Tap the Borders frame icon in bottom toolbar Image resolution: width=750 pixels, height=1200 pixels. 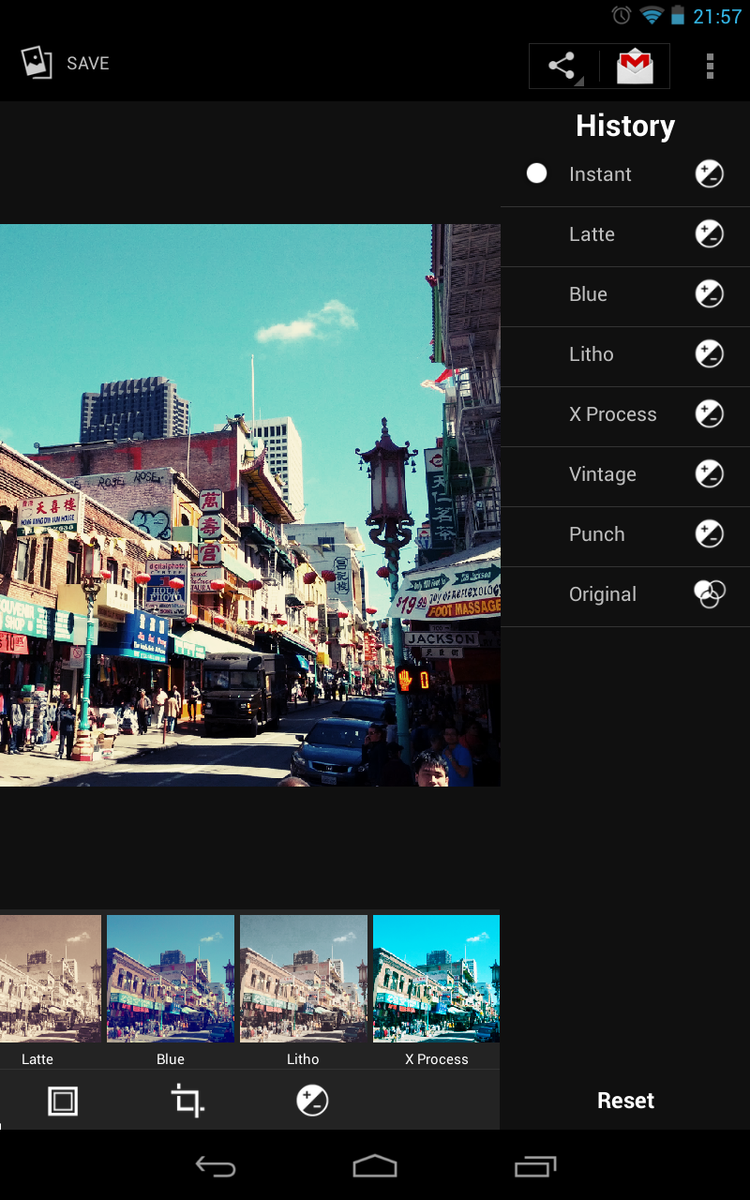62,1101
